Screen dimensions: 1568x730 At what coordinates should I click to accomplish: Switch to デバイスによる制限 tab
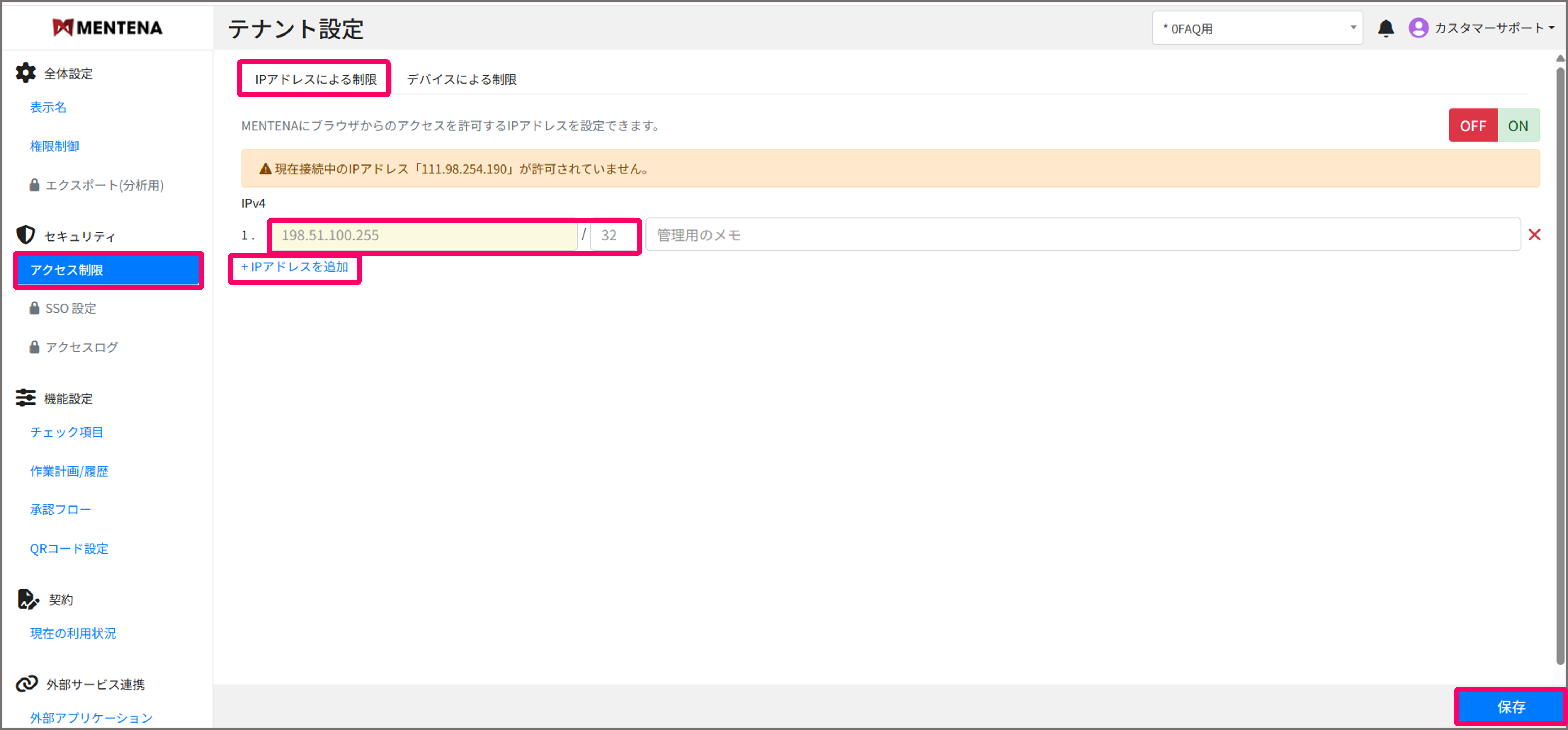pos(461,79)
